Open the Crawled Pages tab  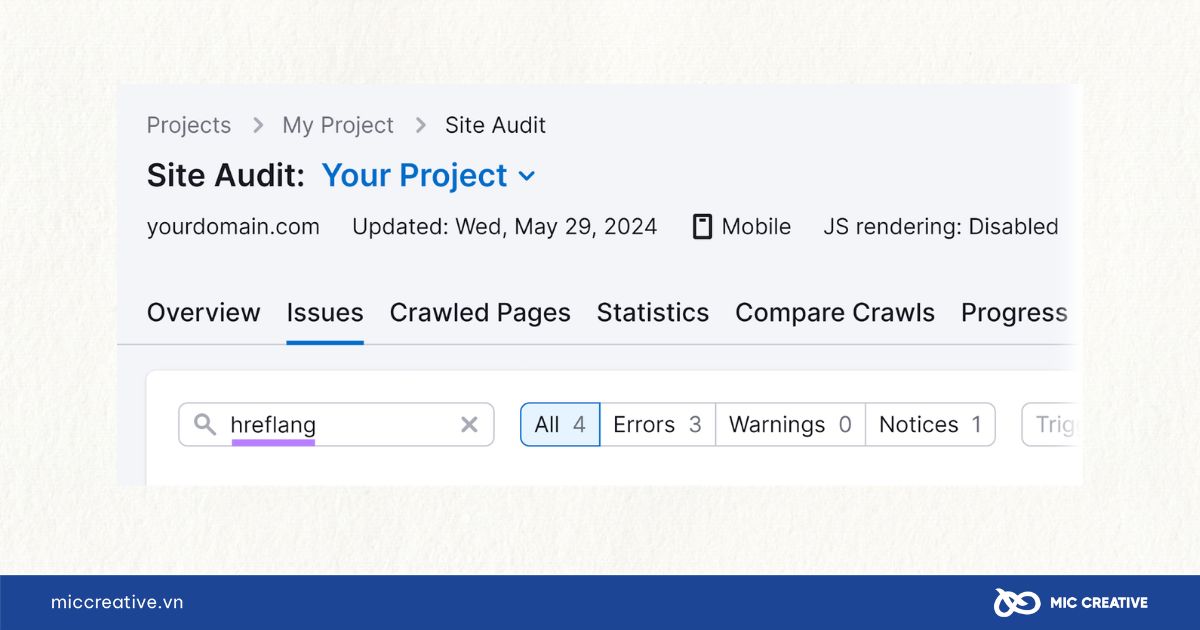480,313
